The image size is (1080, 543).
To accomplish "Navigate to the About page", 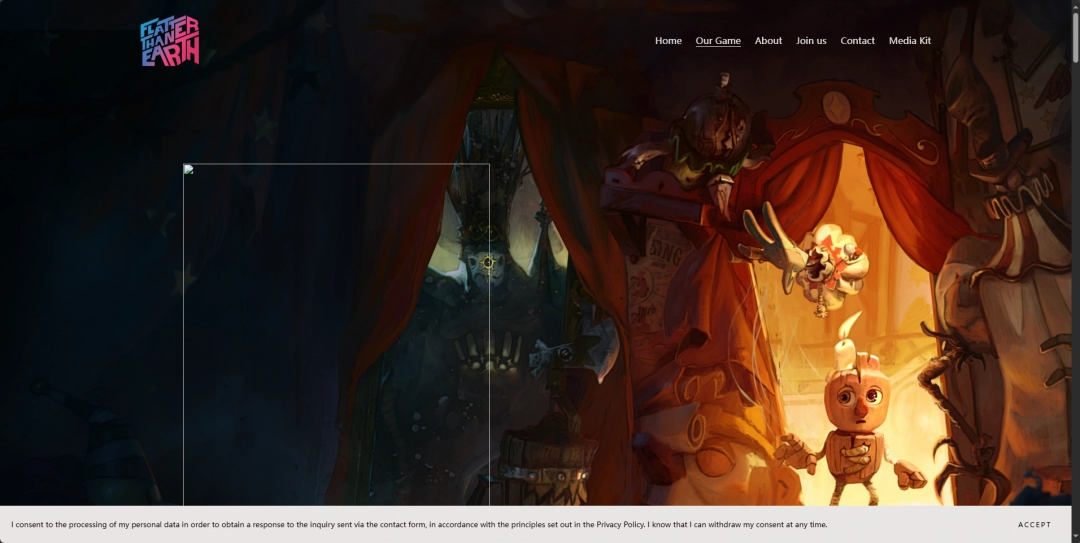I will pyautogui.click(x=768, y=41).
